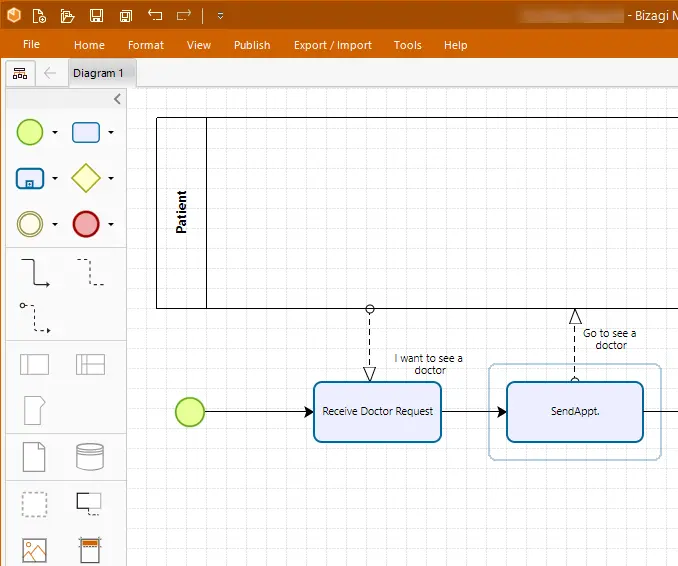This screenshot has height=566, width=678.
Task: Open the Publish menu
Action: (252, 45)
